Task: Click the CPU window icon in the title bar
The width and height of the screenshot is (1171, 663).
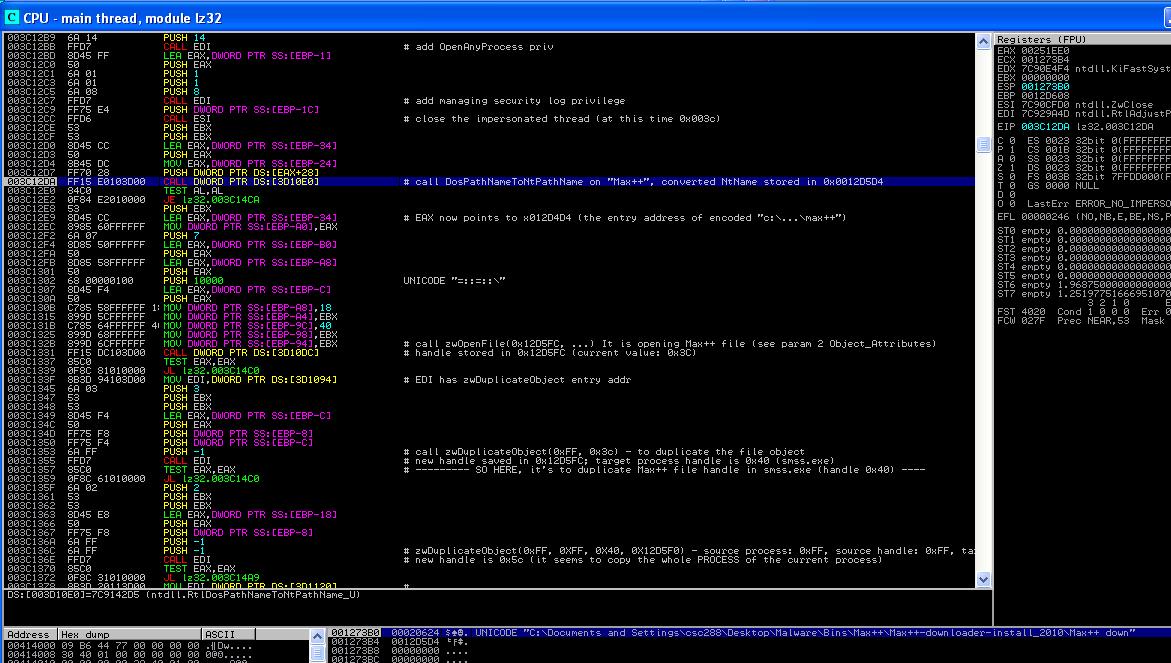Action: 11,17
